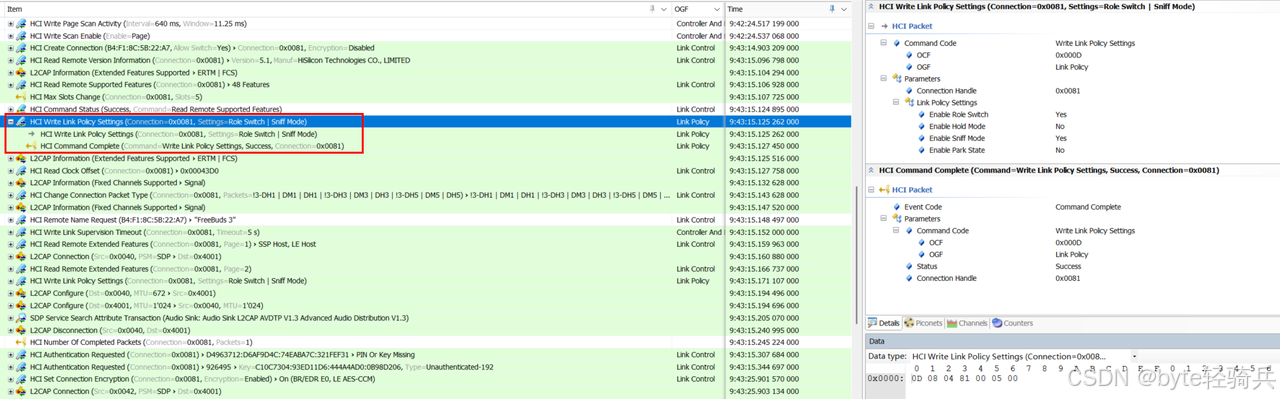Click timestamp 9:42:24.517 199 000
1280x399 pixels.
(764, 23)
